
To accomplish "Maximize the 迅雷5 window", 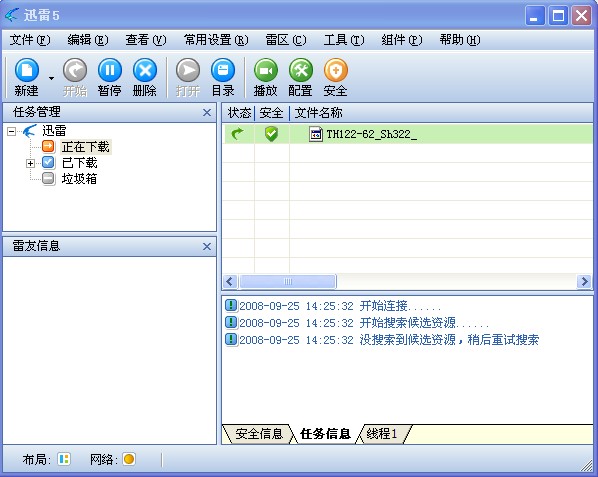I will tap(558, 16).
